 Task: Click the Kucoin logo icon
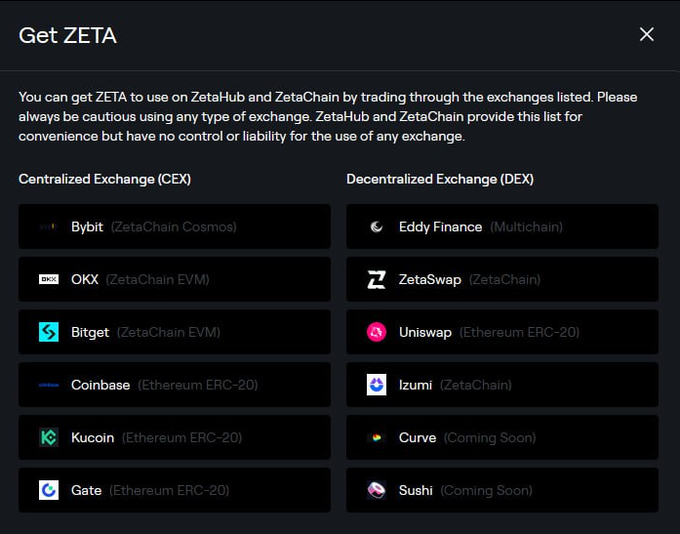point(49,437)
